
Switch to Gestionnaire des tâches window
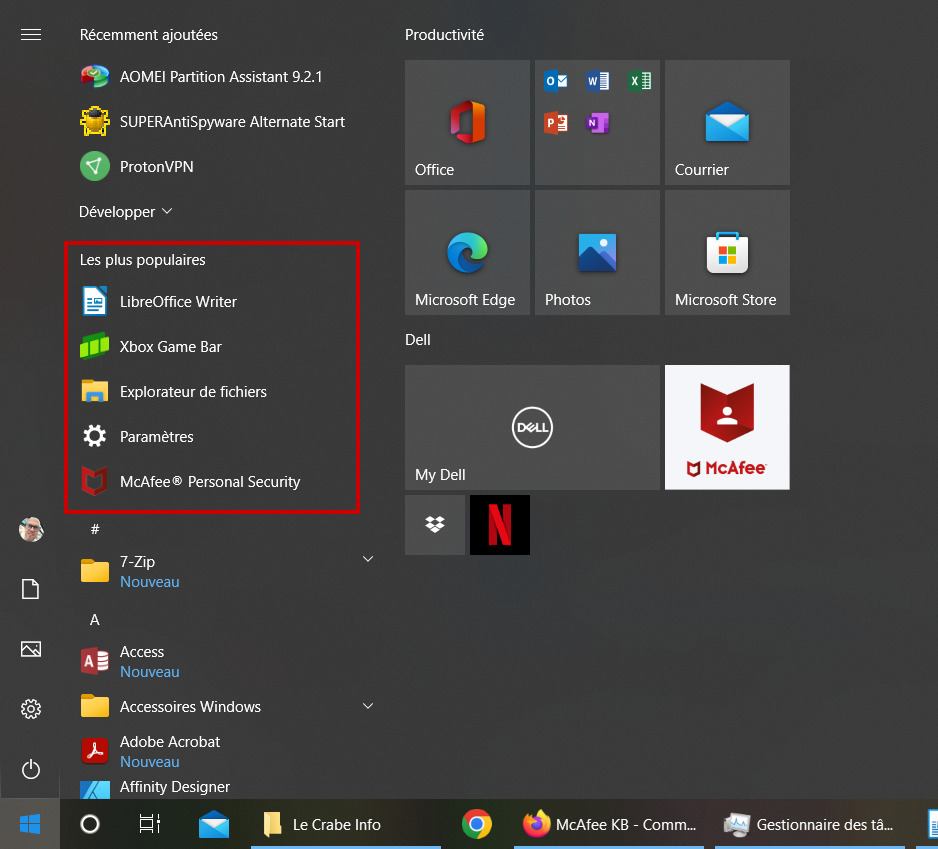click(x=809, y=824)
